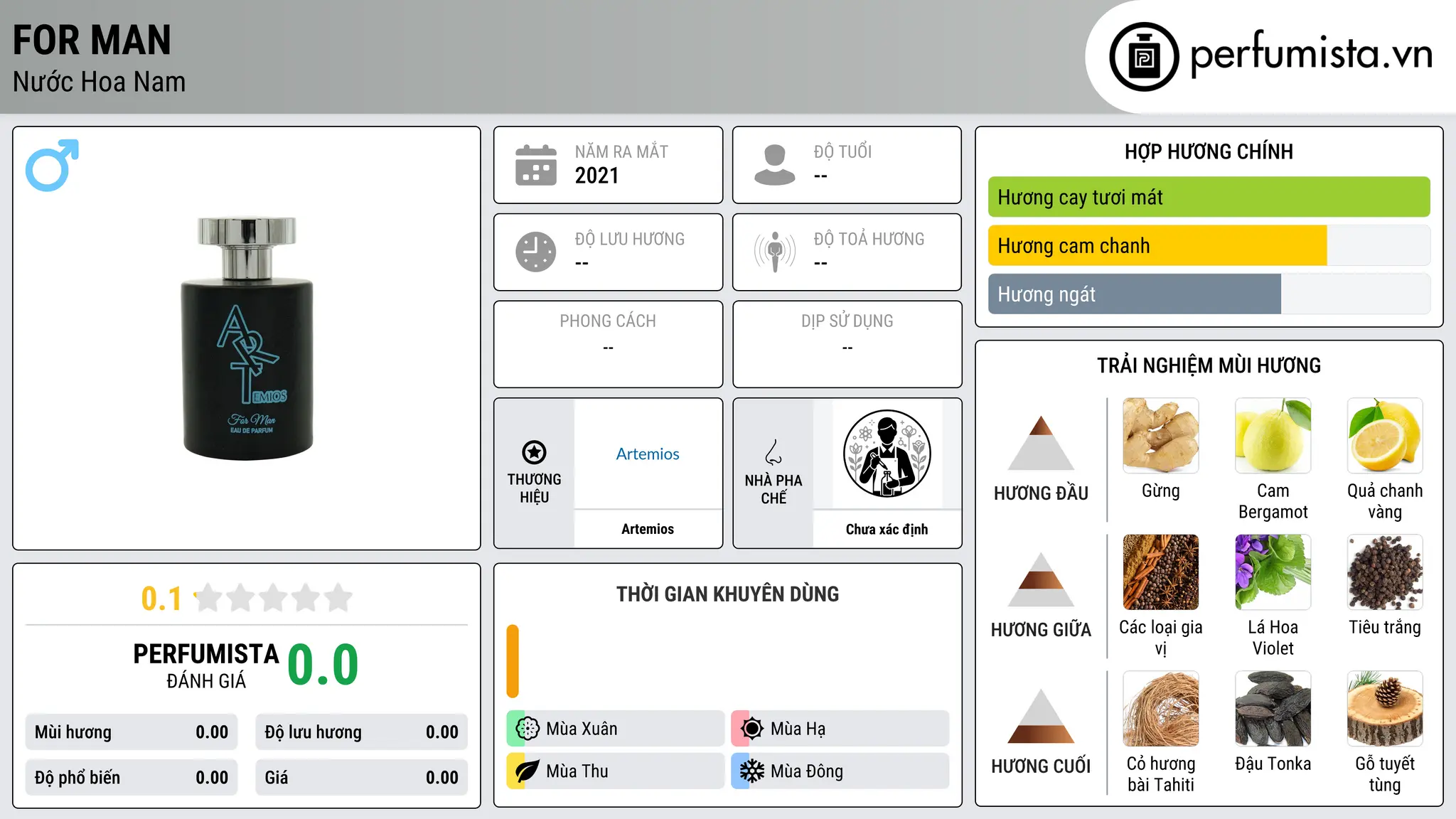Click the yellow Hương cam chanh bar

[x=1157, y=245]
